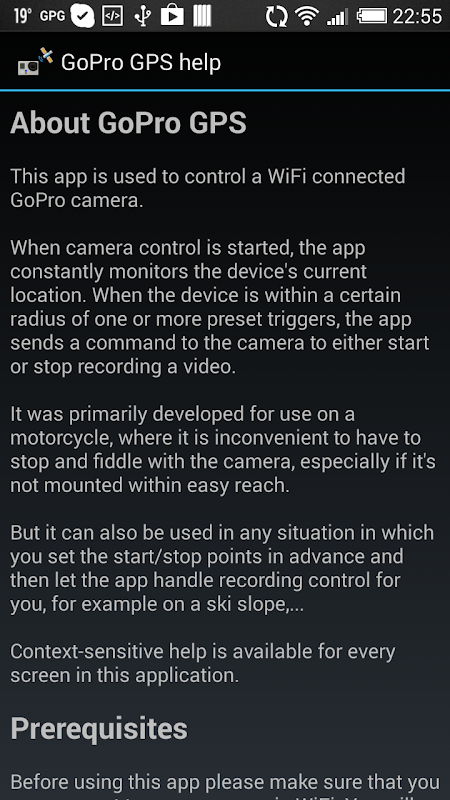Tap the paragraph mentioning motorcycle use
Image resolution: width=450 pixels, height=800 pixels.
pos(223,450)
